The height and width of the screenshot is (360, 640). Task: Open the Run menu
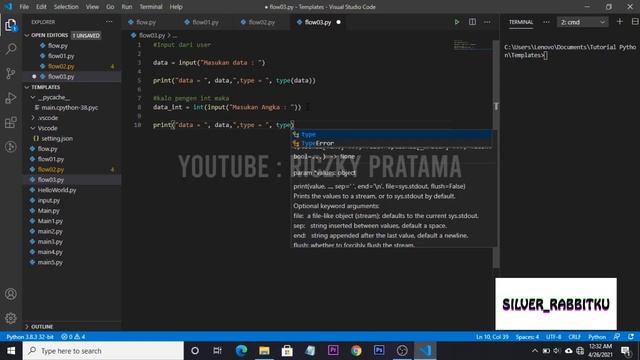pos(127,7)
